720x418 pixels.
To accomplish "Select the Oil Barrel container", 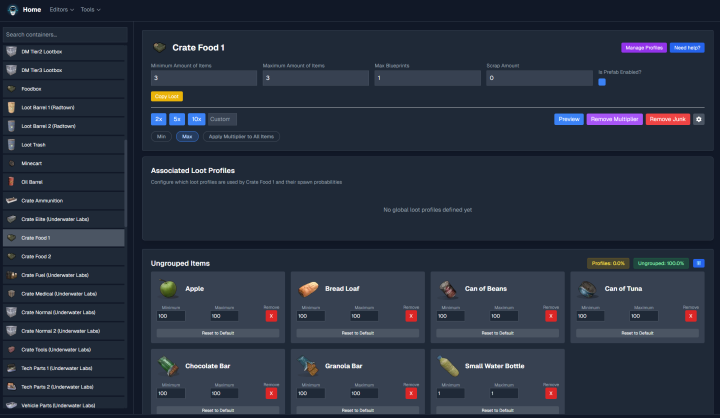I will coord(64,182).
